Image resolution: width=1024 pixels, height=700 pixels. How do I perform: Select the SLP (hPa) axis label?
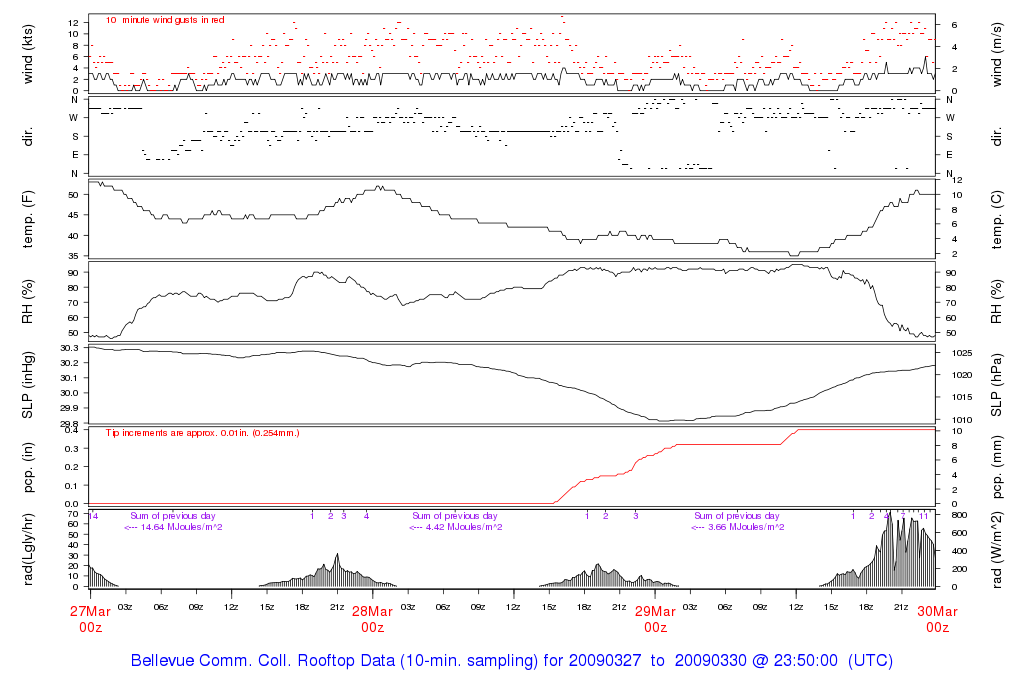[x=998, y=384]
